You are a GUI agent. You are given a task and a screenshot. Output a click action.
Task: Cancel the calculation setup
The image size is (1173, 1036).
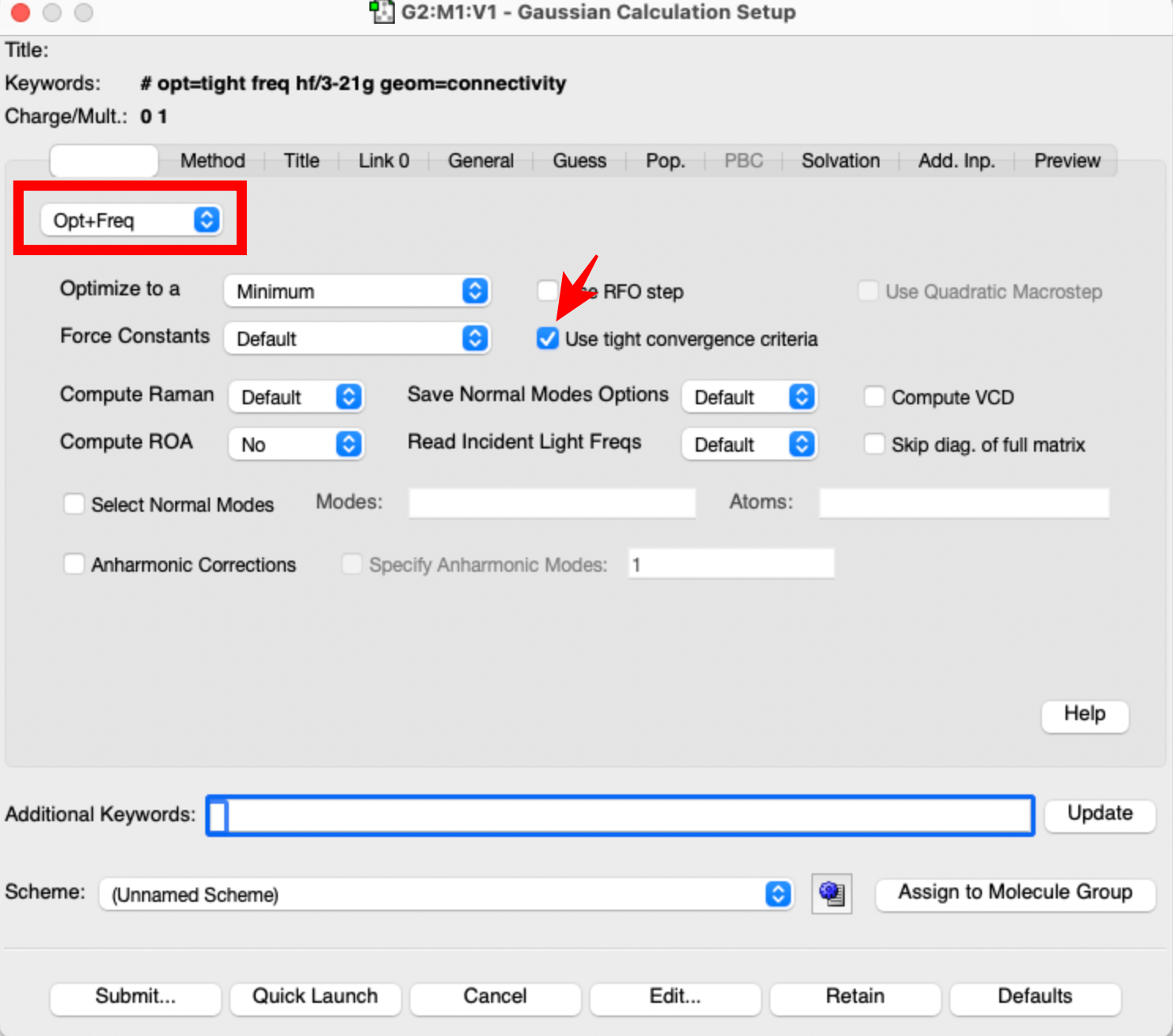click(495, 997)
